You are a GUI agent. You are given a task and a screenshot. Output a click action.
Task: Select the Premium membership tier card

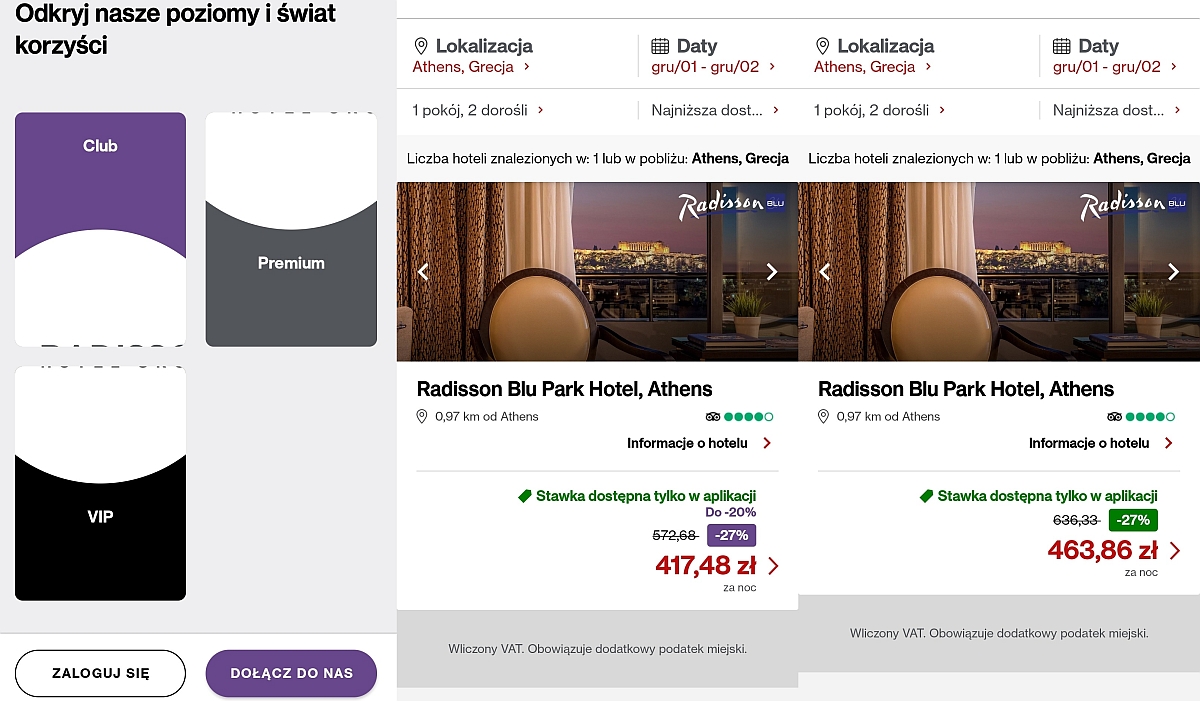[291, 229]
